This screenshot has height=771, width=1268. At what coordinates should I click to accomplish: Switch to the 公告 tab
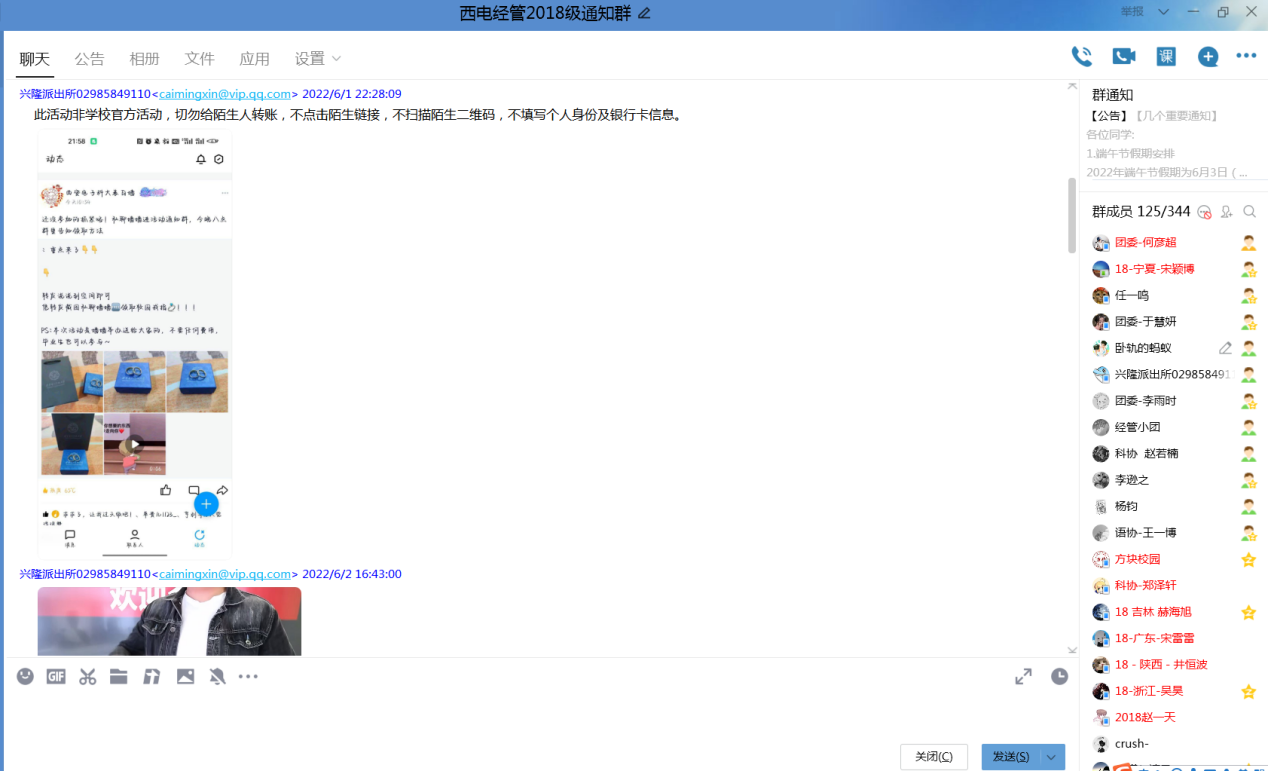tap(89, 59)
